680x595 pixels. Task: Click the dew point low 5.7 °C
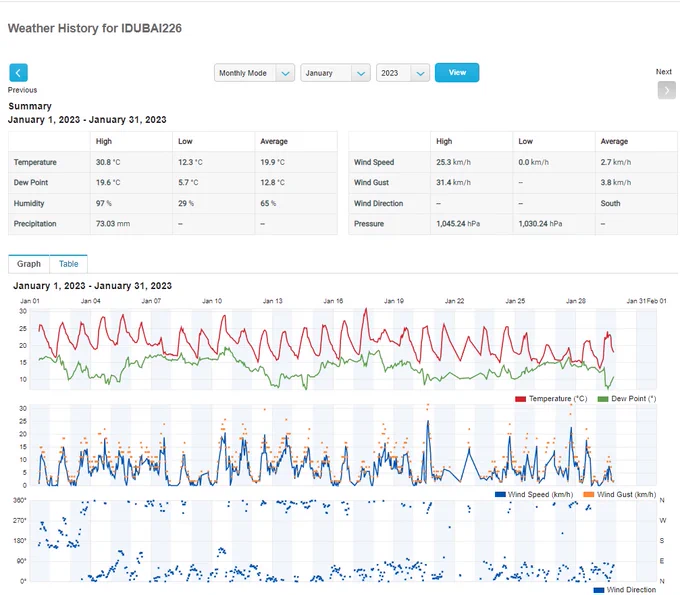point(188,183)
